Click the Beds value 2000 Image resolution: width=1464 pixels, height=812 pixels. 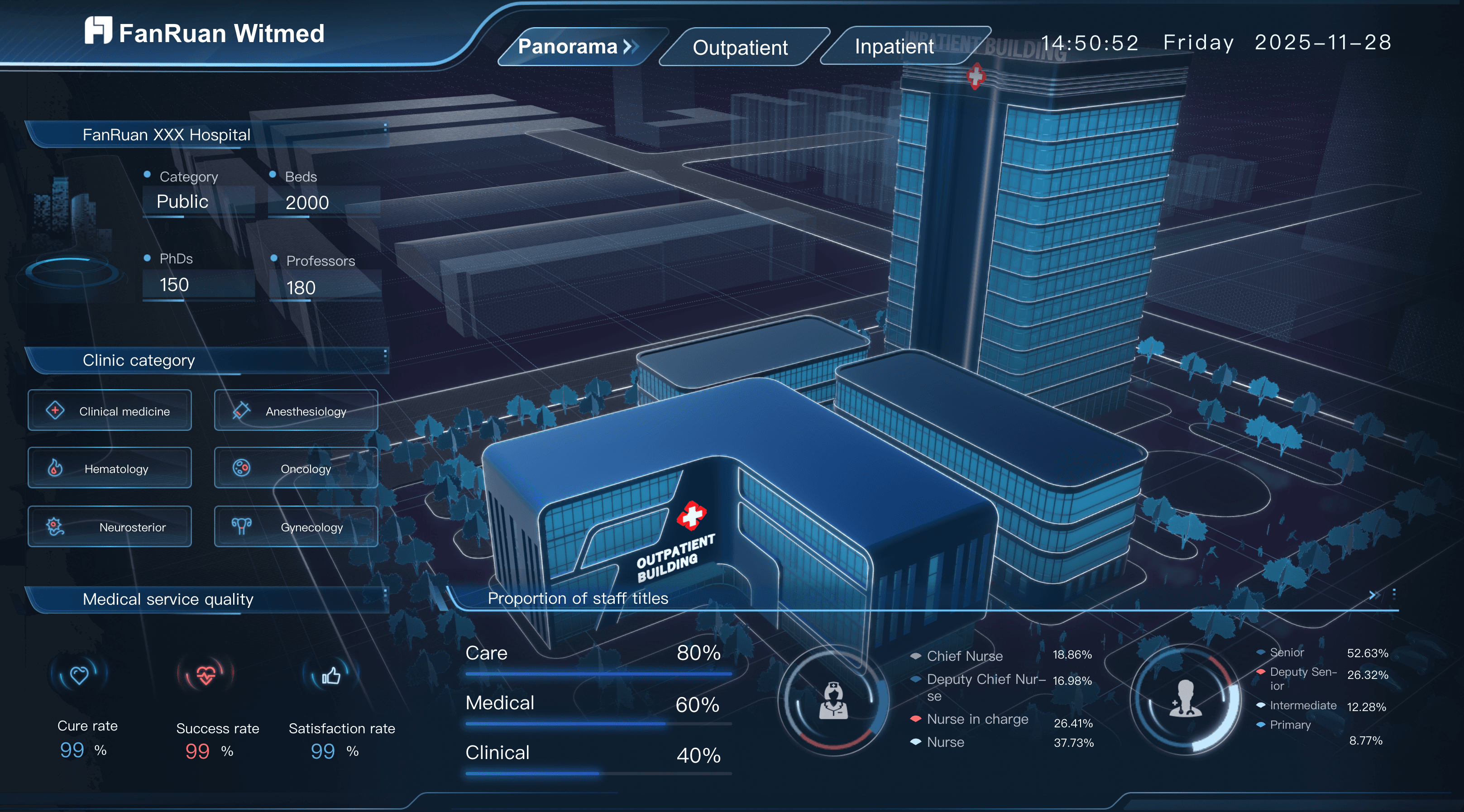[307, 202]
